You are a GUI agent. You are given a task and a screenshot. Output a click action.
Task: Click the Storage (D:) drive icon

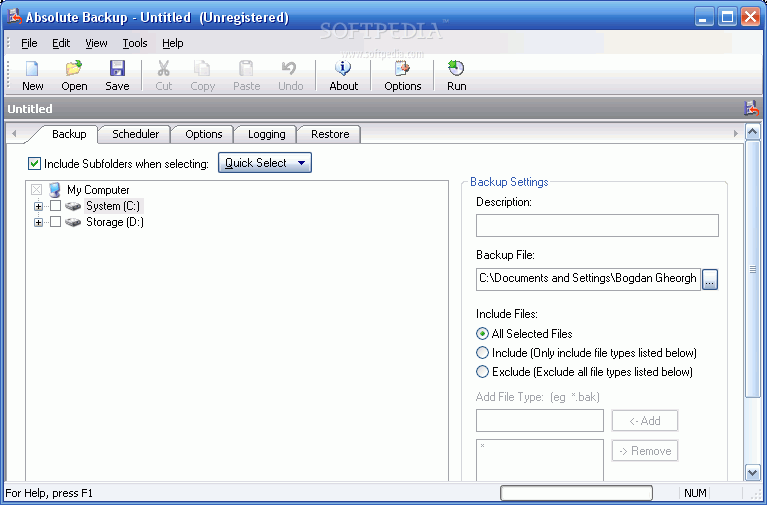point(73,223)
